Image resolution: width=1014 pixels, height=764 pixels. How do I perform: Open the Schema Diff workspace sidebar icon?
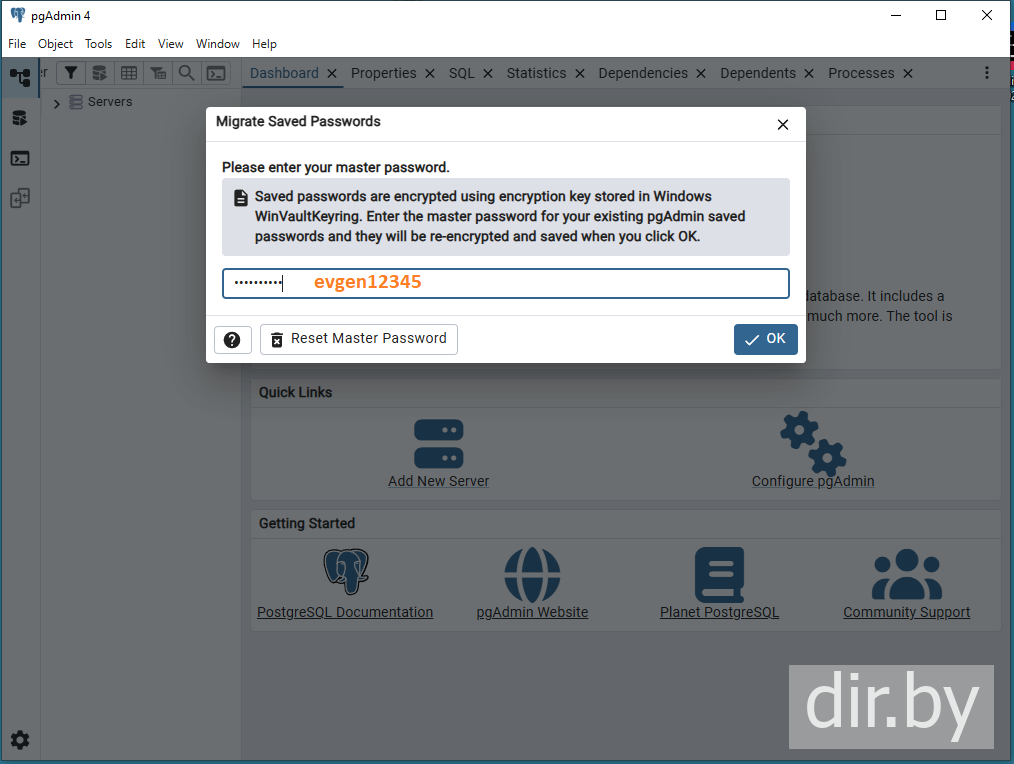click(20, 198)
